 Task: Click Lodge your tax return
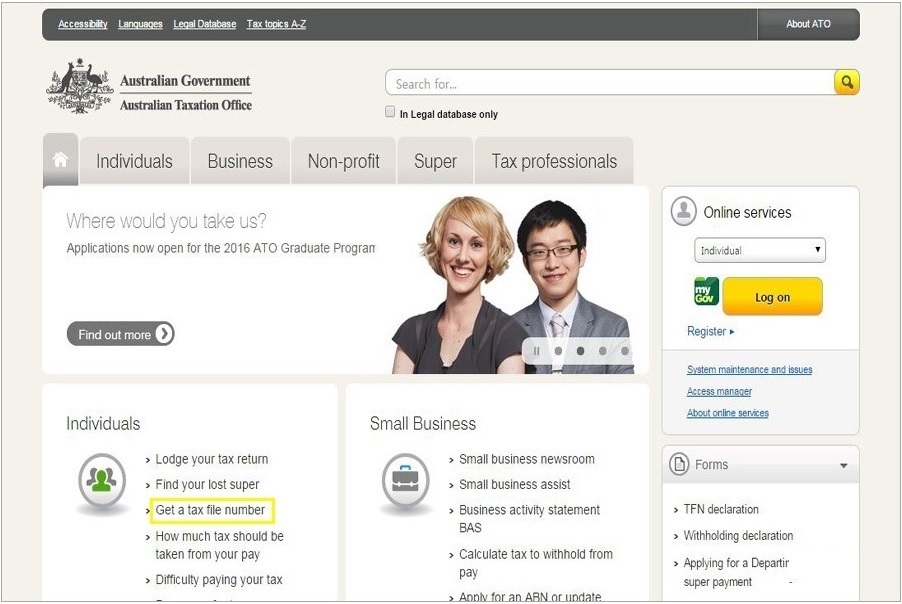(x=212, y=459)
